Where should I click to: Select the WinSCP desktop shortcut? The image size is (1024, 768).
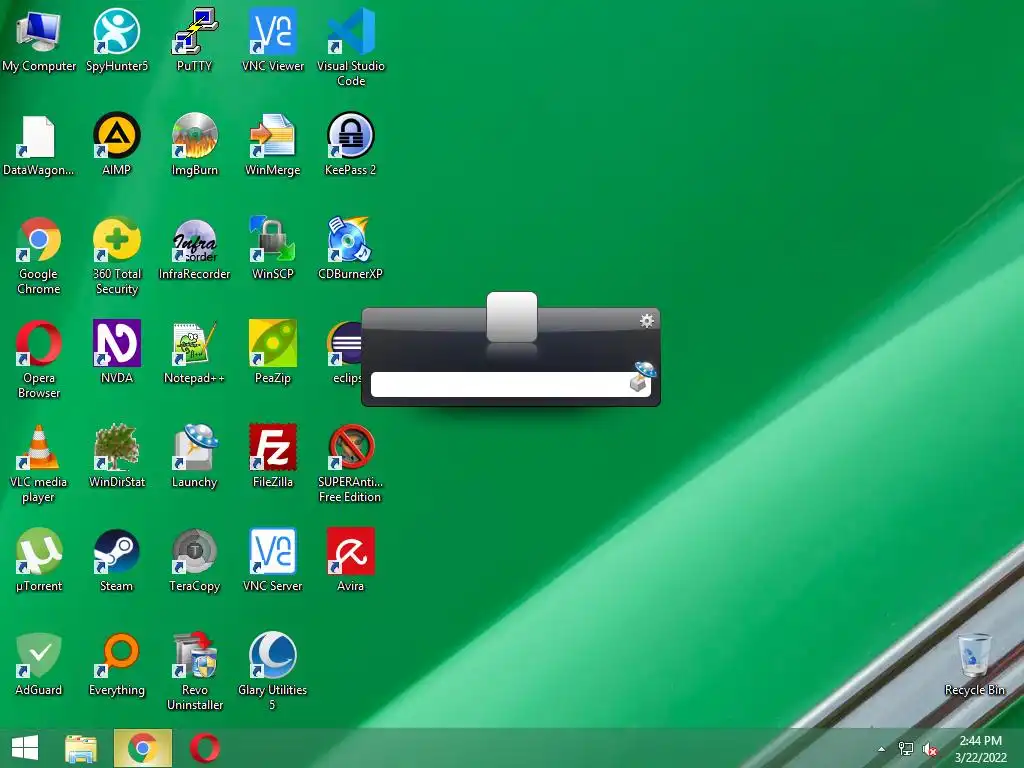pyautogui.click(x=273, y=249)
